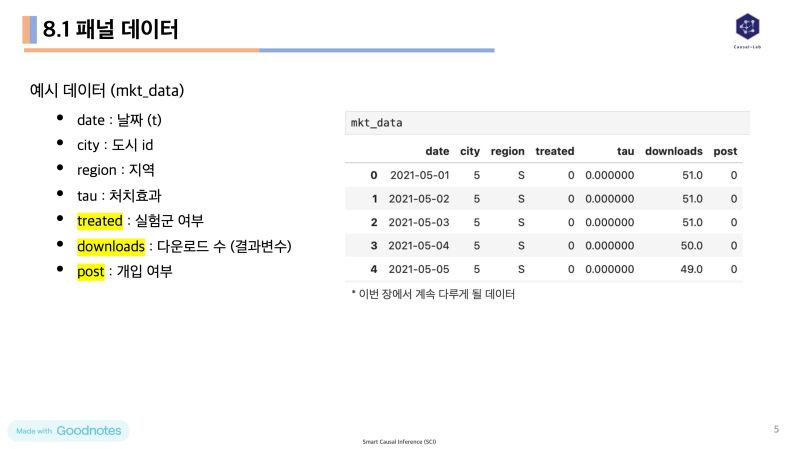The image size is (799, 449).
Task: Click the Made with Goodnotes badge
Action: (68, 431)
